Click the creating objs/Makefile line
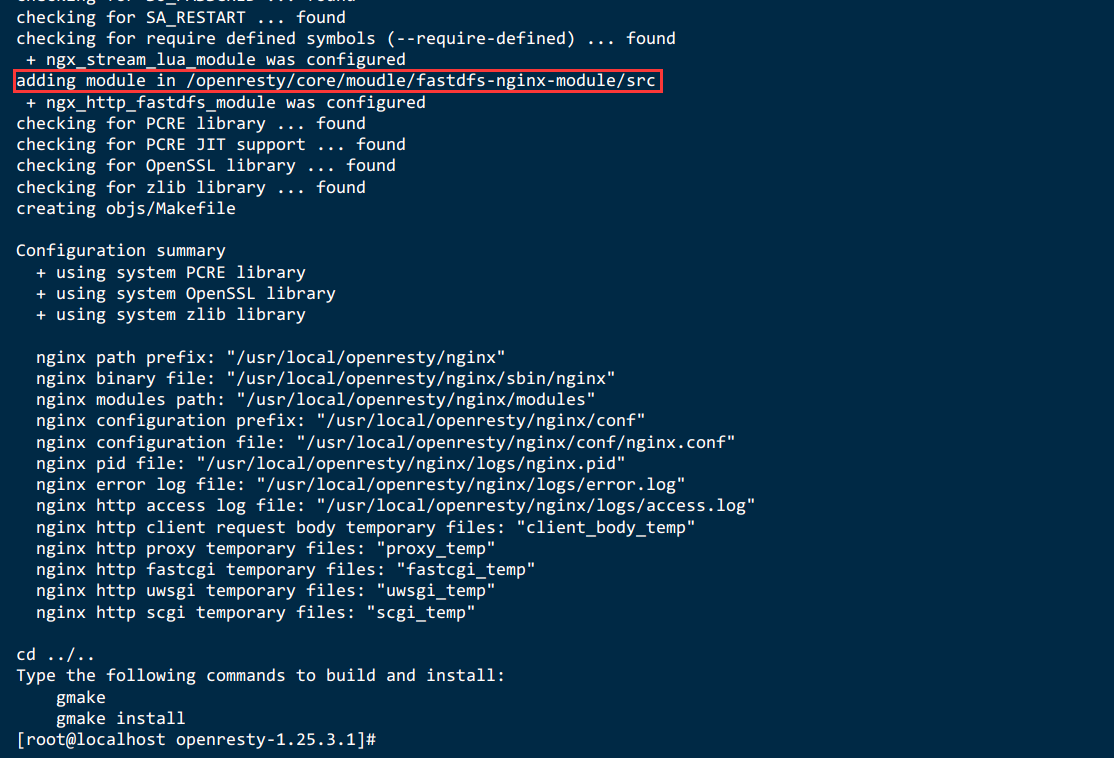Viewport: 1114px width, 758px height. coord(126,209)
